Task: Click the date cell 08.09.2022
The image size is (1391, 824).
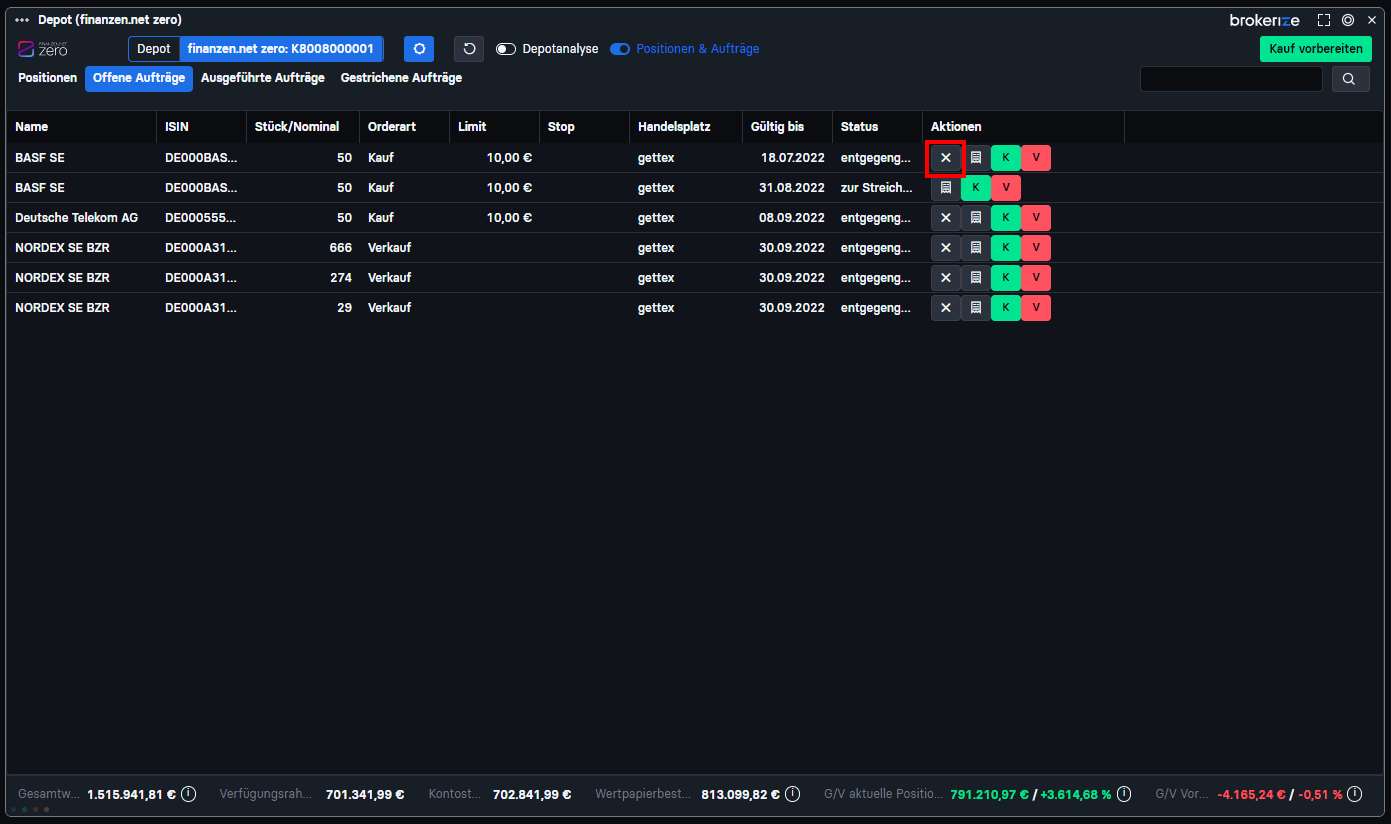Action: pyautogui.click(x=788, y=218)
